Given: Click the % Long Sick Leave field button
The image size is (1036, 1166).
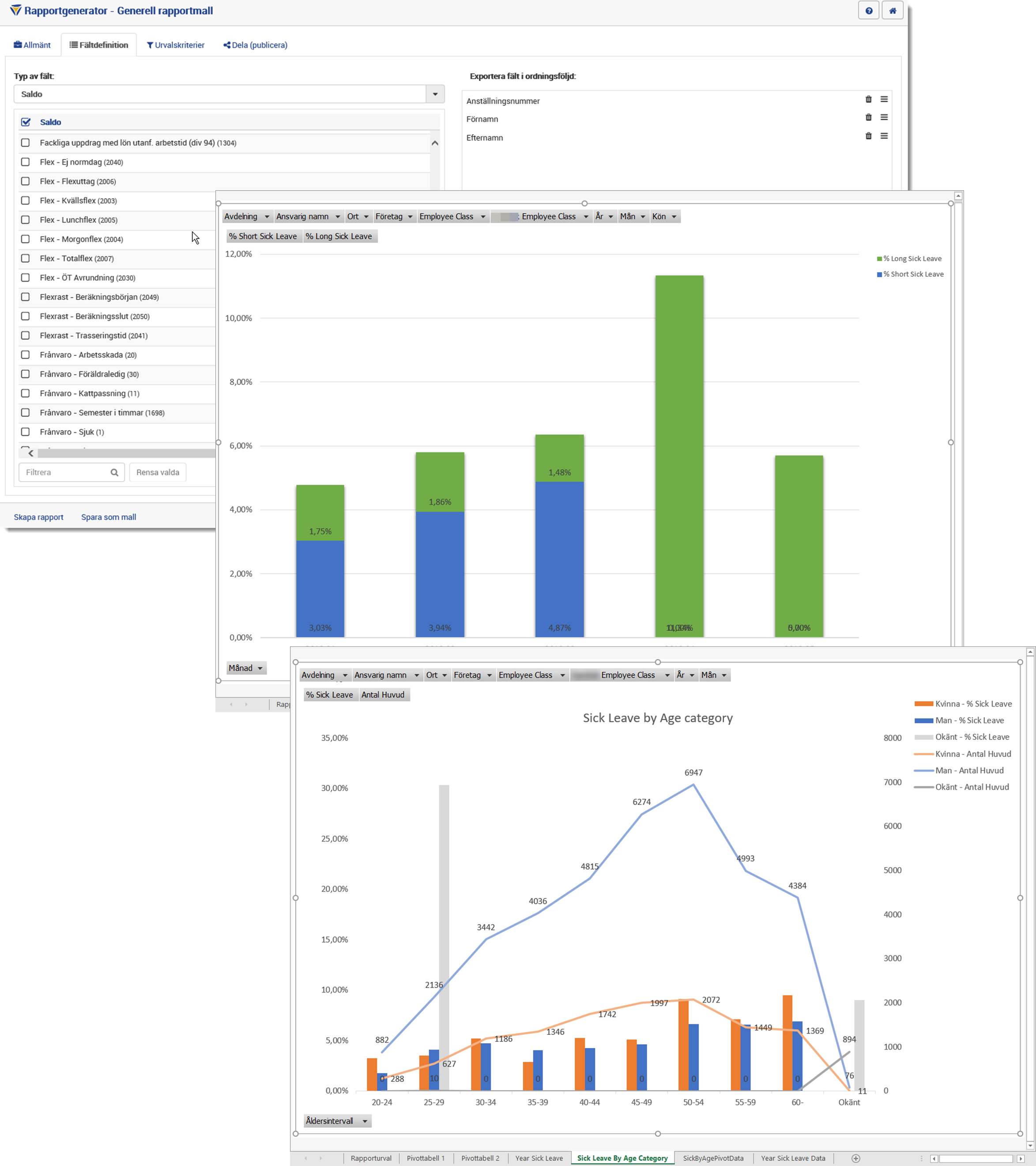Looking at the screenshot, I should coord(339,236).
